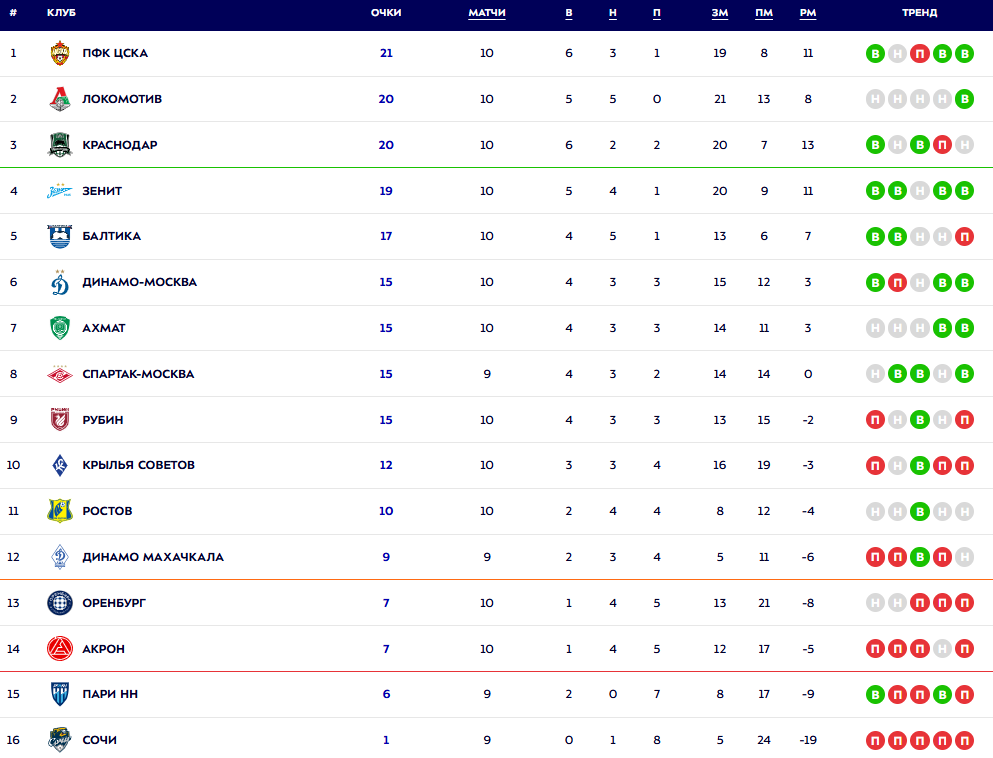The height and width of the screenshot is (758, 993).
Task: Click the Локомотив club crest
Action: 60,99
